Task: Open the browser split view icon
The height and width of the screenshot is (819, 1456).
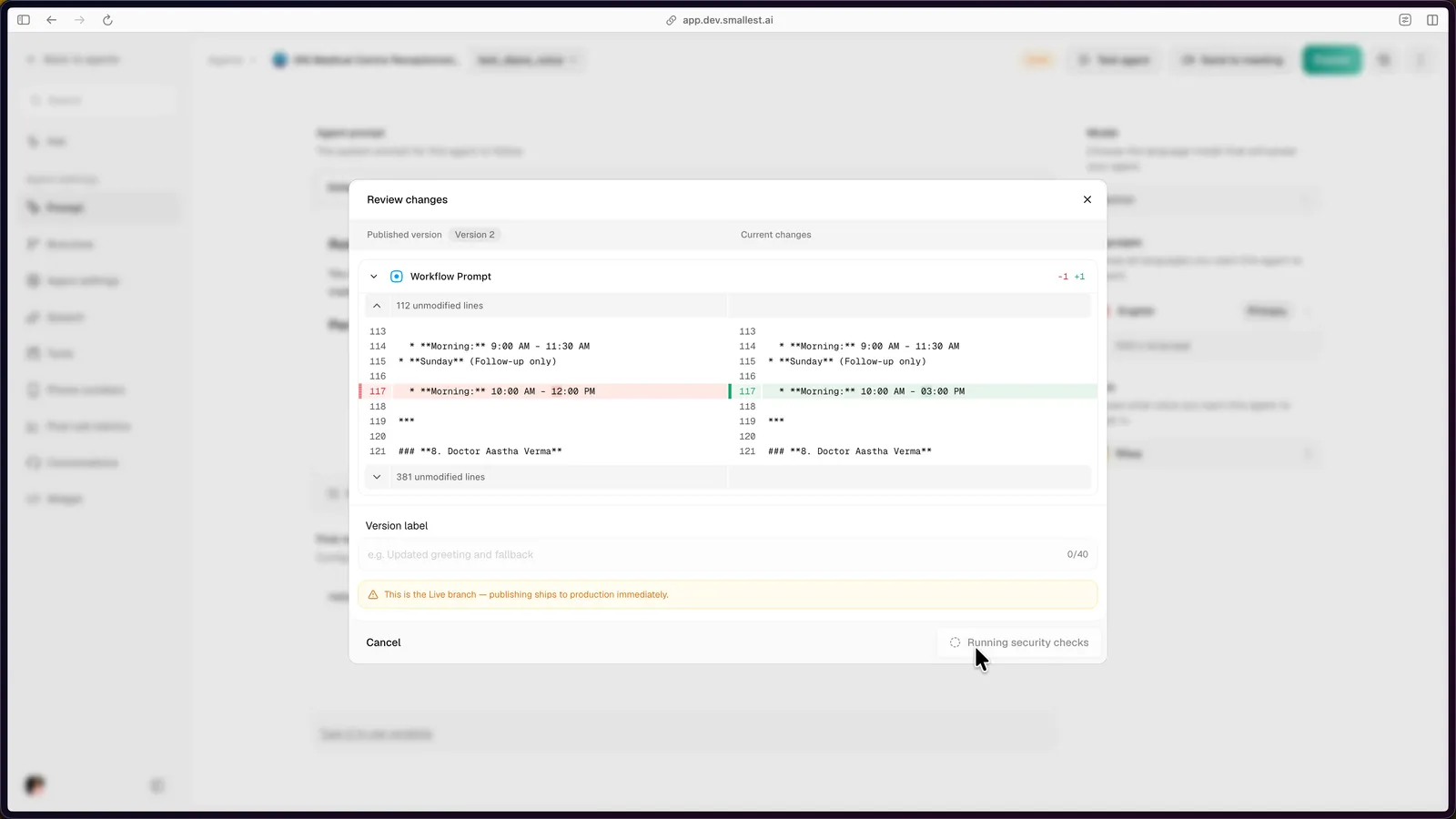Action: pyautogui.click(x=1432, y=20)
